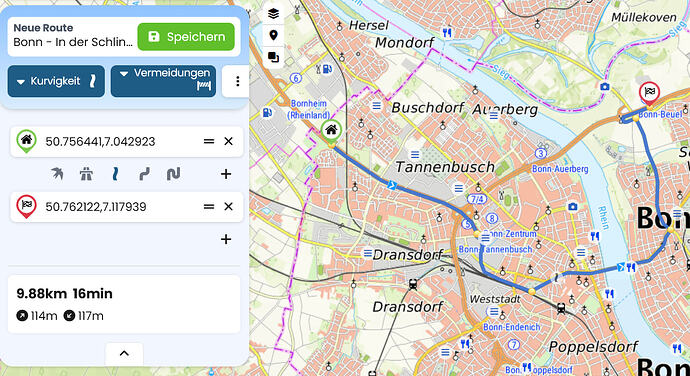Viewport: 690px width, 376px height.
Task: Click the 9.88km 16min route summary
Action: pyautogui.click(x=65, y=294)
